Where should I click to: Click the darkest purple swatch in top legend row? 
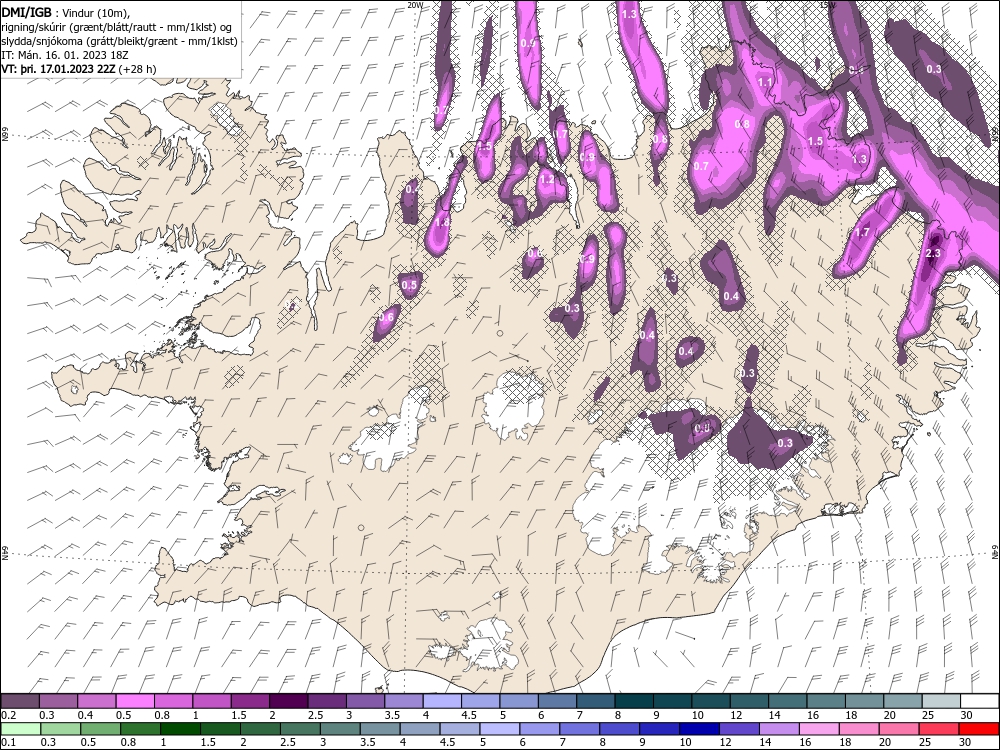(288, 701)
